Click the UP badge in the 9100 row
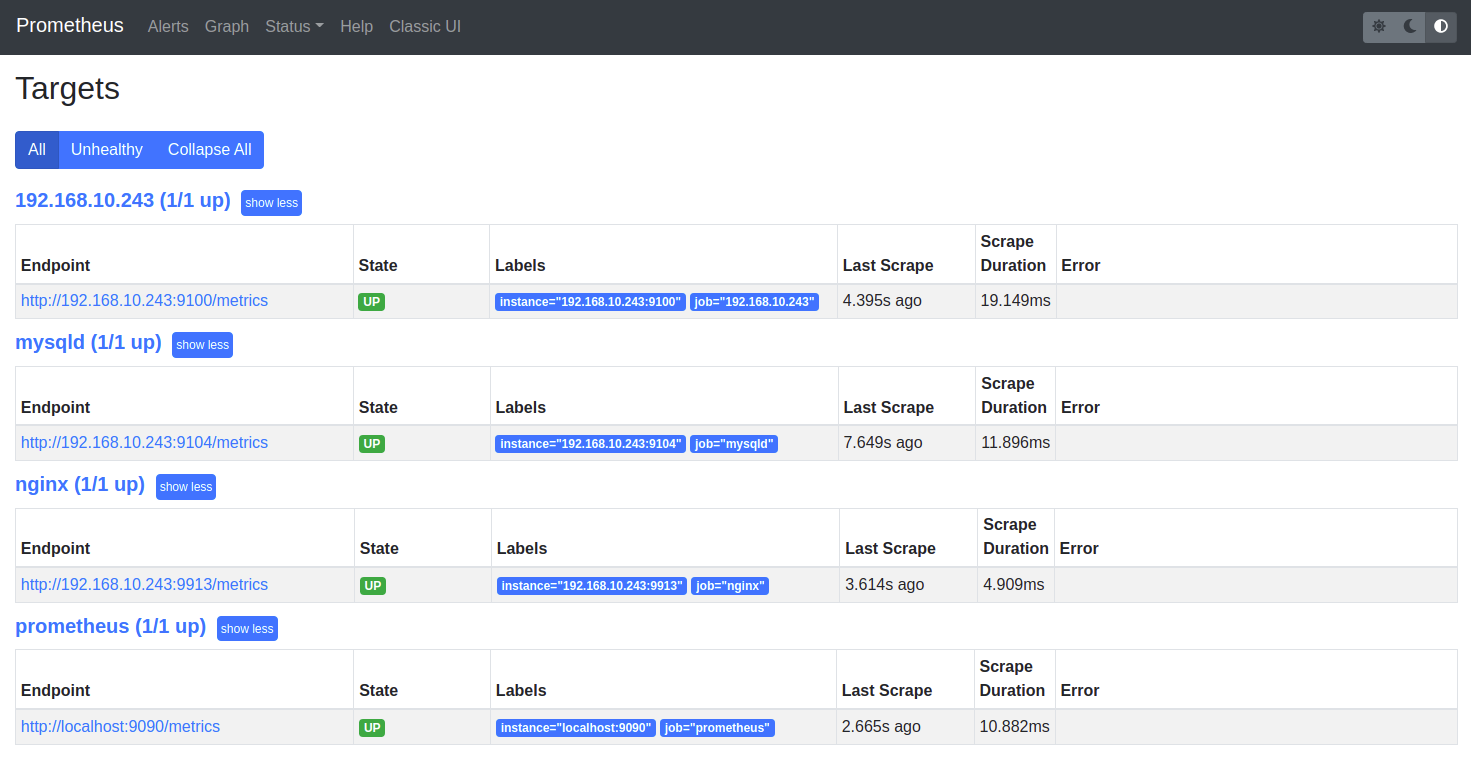 pyautogui.click(x=372, y=302)
